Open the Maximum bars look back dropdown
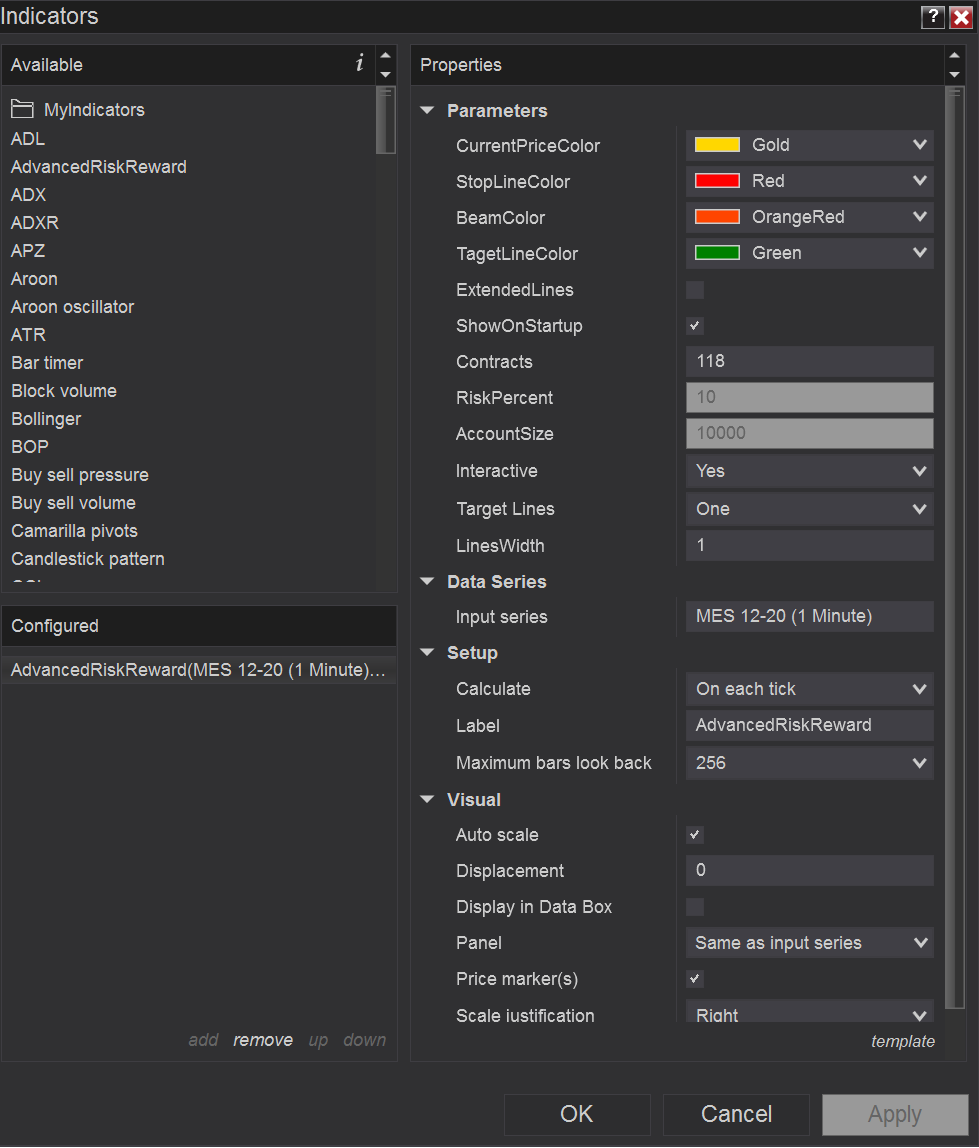Image resolution: width=979 pixels, height=1148 pixels. tap(809, 763)
